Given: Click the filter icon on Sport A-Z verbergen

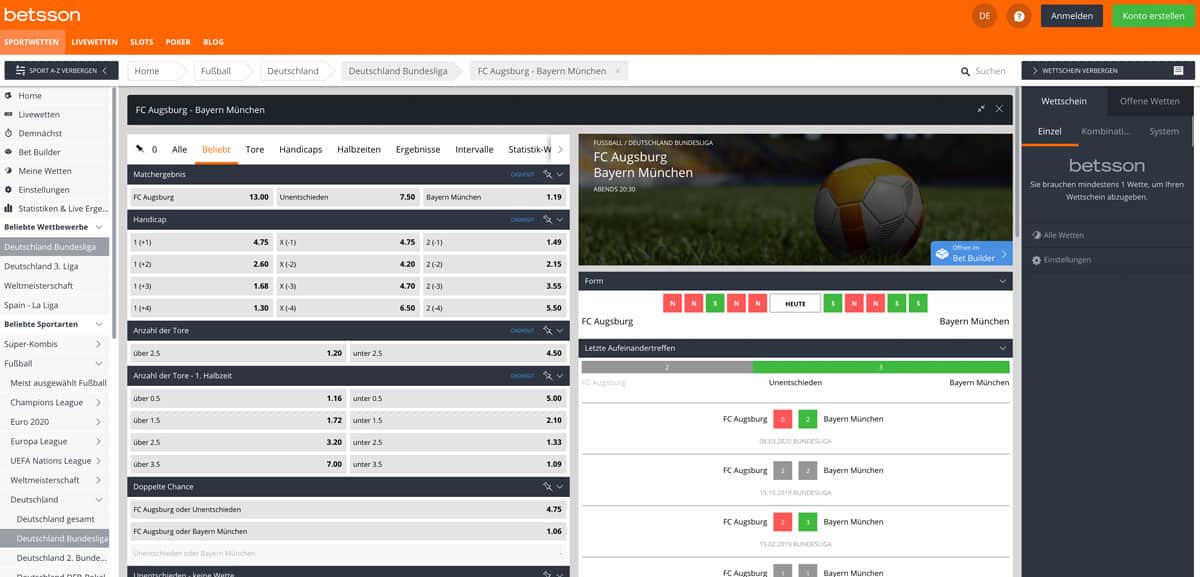Looking at the screenshot, I should coord(21,71).
